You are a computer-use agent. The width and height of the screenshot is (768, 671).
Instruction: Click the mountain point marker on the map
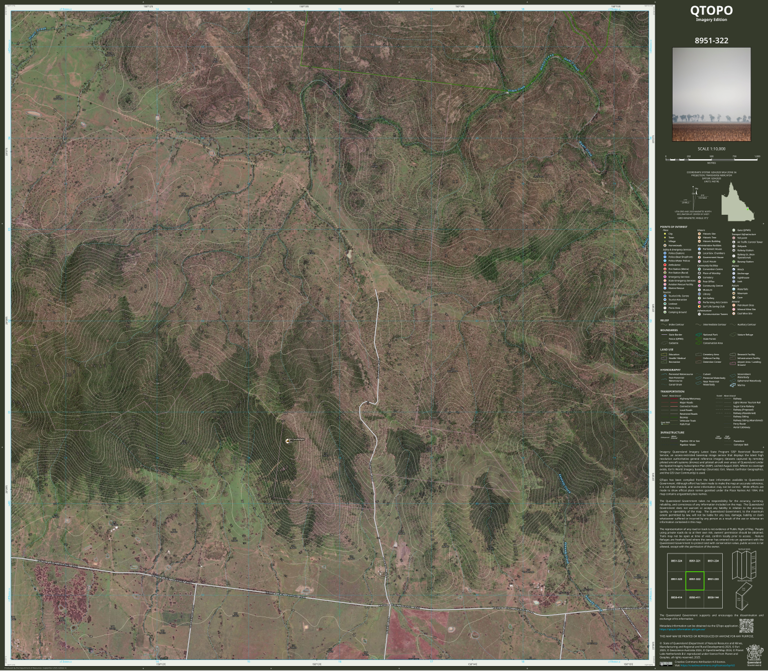[287, 441]
